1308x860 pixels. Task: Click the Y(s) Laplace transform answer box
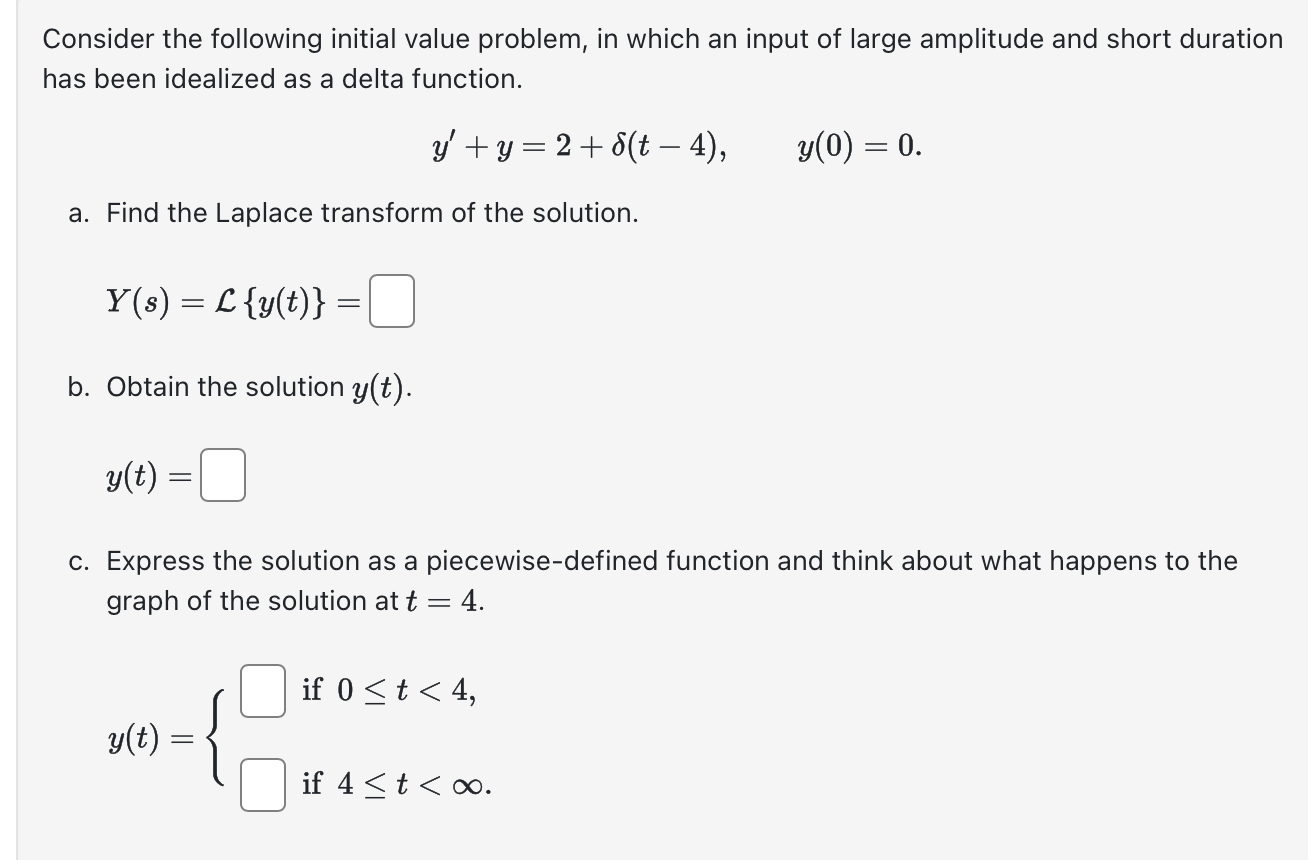pyautogui.click(x=392, y=302)
